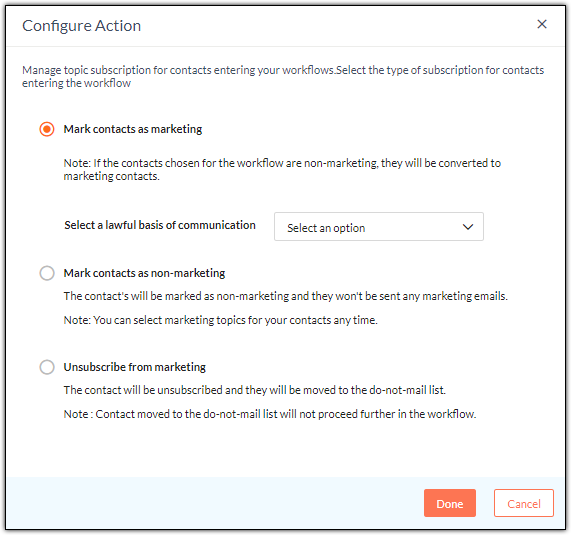Viewport: 571px width, 535px height.
Task: Choose the Mark contacts as non-marketing radio circle
Action: (x=47, y=273)
